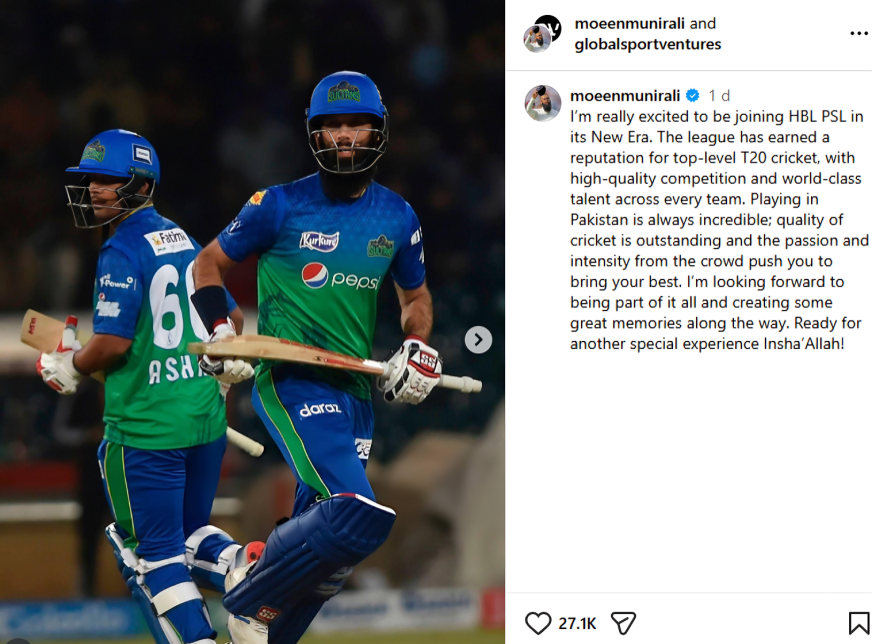Open globalsportventures profile from post header

coord(647,44)
